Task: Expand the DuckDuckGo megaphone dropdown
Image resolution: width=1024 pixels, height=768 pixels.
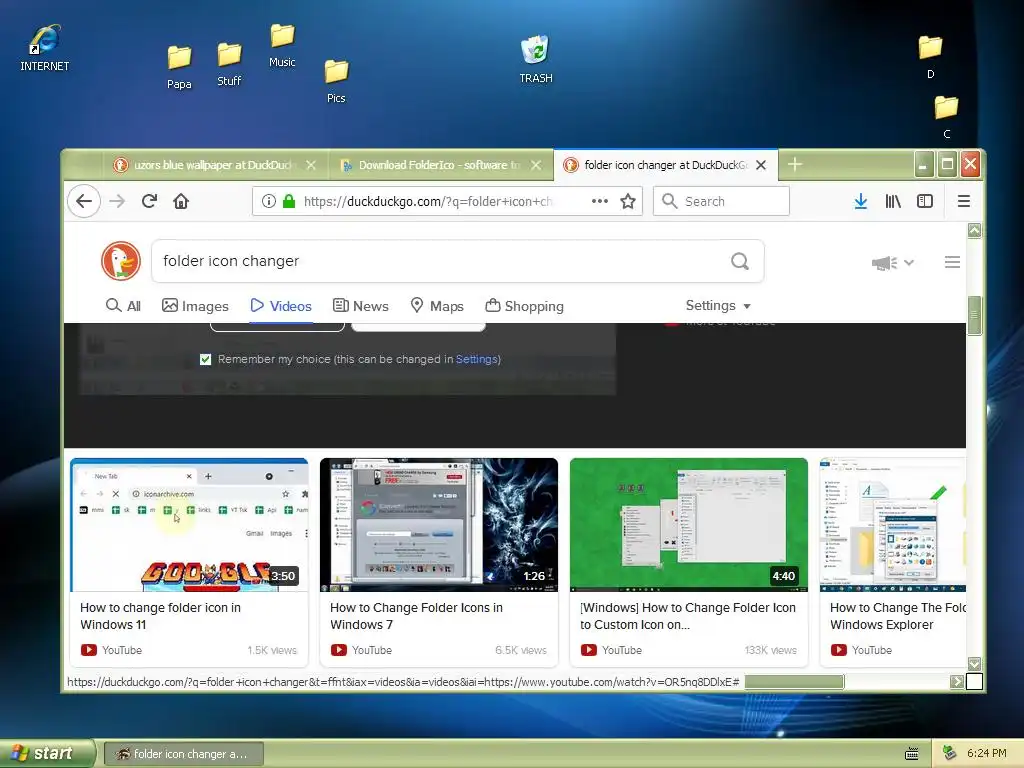Action: click(x=892, y=263)
